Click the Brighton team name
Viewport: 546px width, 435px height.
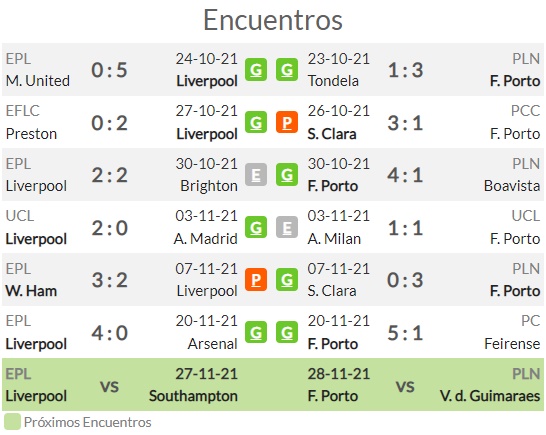[x=209, y=186]
